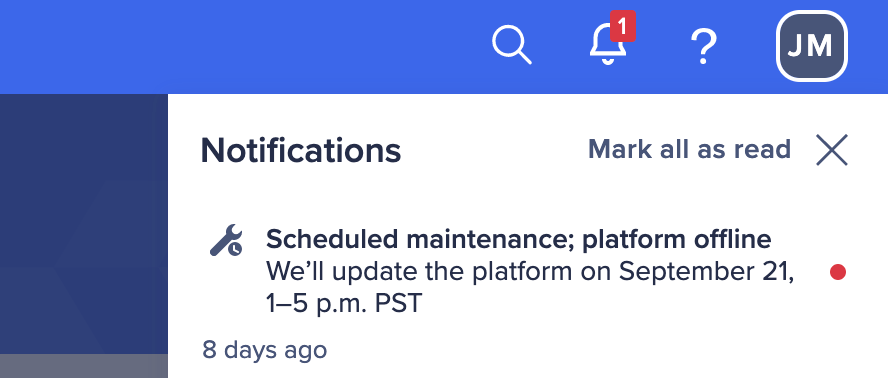Close the Notifications panel with X
The height and width of the screenshot is (378, 888).
(x=831, y=150)
